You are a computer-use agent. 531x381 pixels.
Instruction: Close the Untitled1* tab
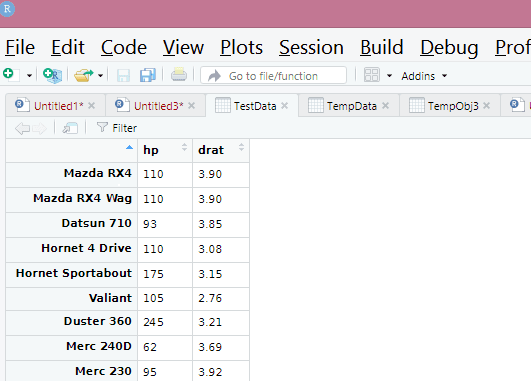pos(91,106)
